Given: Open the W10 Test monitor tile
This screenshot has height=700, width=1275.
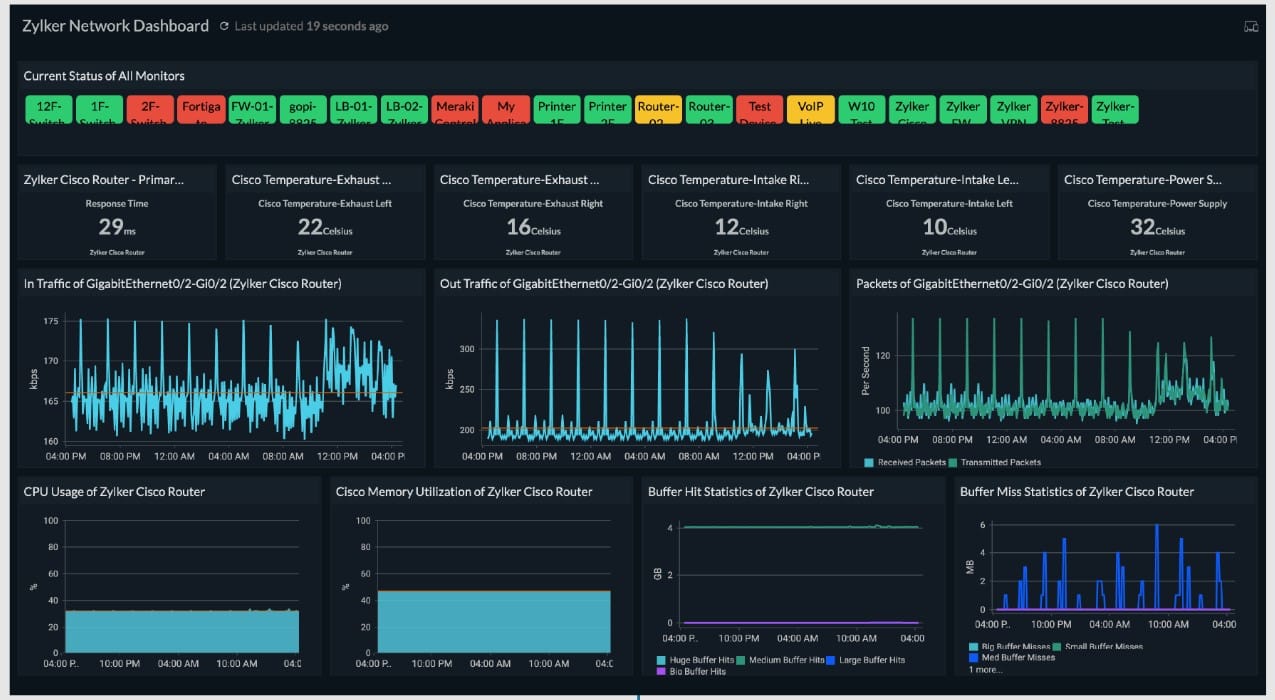Looking at the screenshot, I should click(x=862, y=110).
